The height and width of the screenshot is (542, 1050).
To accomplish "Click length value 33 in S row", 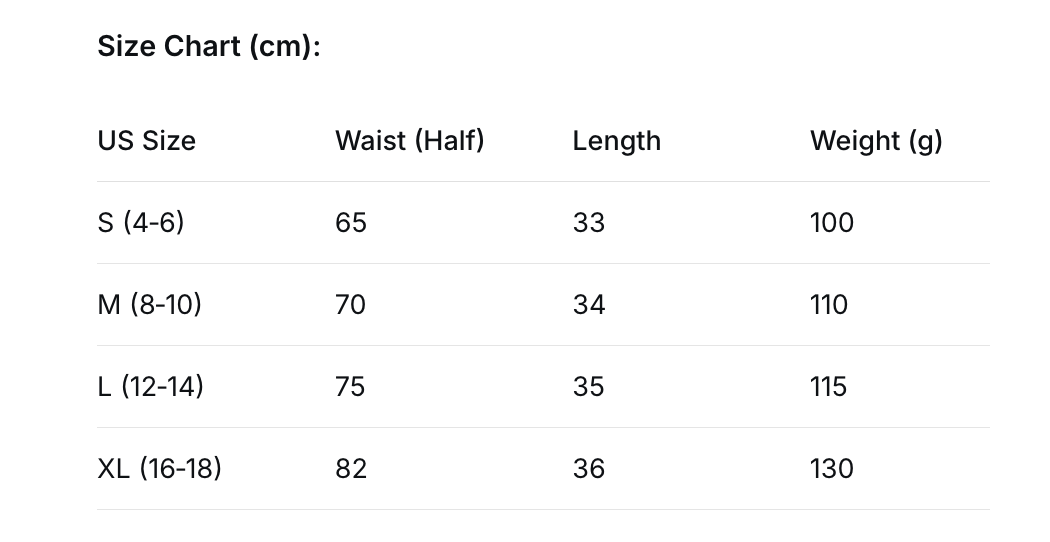I will [589, 222].
